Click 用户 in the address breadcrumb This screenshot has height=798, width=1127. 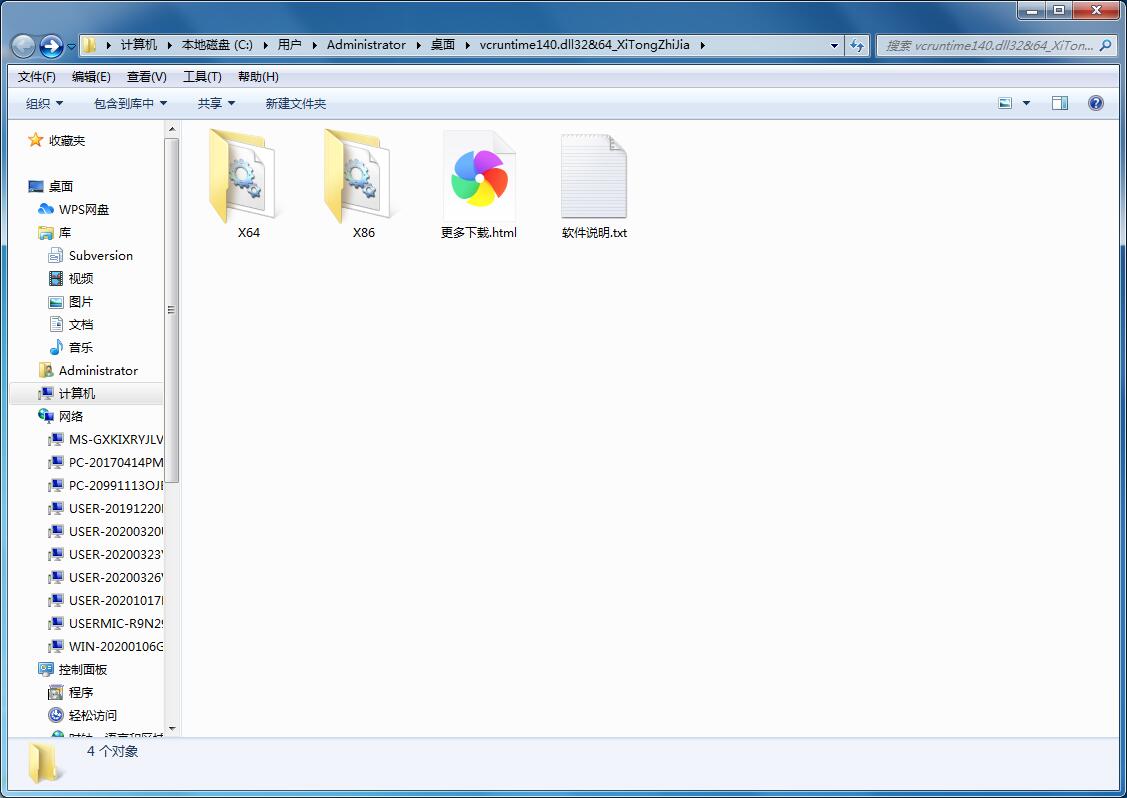pos(290,45)
